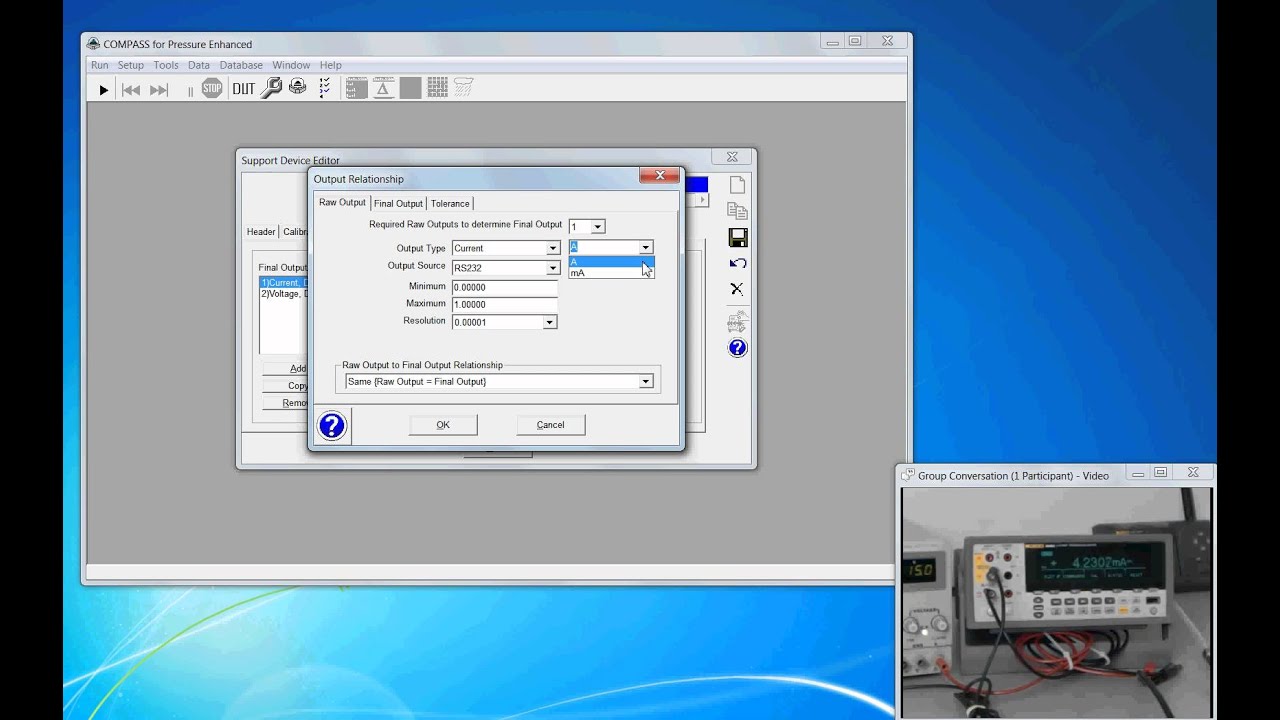The width and height of the screenshot is (1280, 720).
Task: Select the 1)Current final output list row
Action: [x=284, y=283]
